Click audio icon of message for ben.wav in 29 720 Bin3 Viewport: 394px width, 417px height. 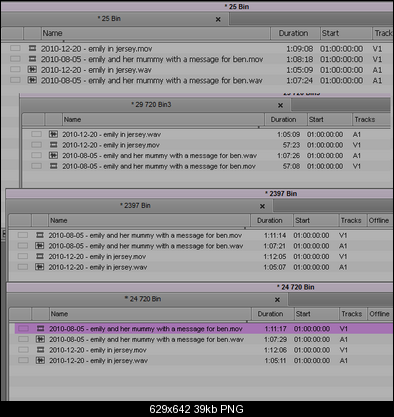click(x=53, y=156)
